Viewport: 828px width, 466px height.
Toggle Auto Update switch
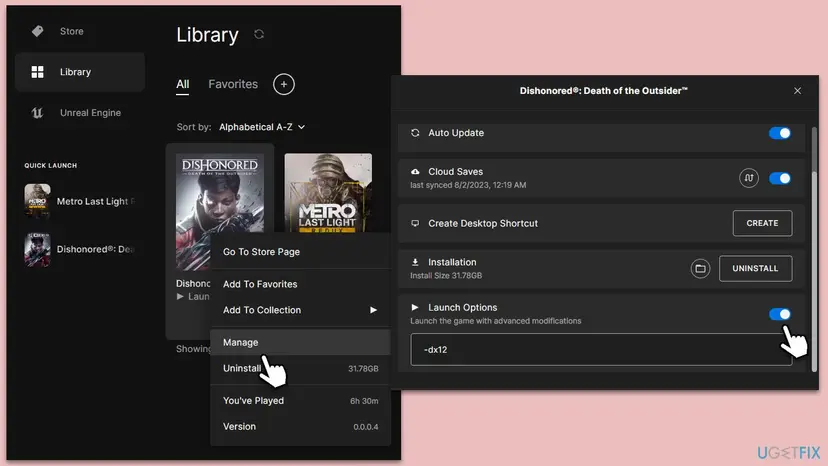point(780,133)
